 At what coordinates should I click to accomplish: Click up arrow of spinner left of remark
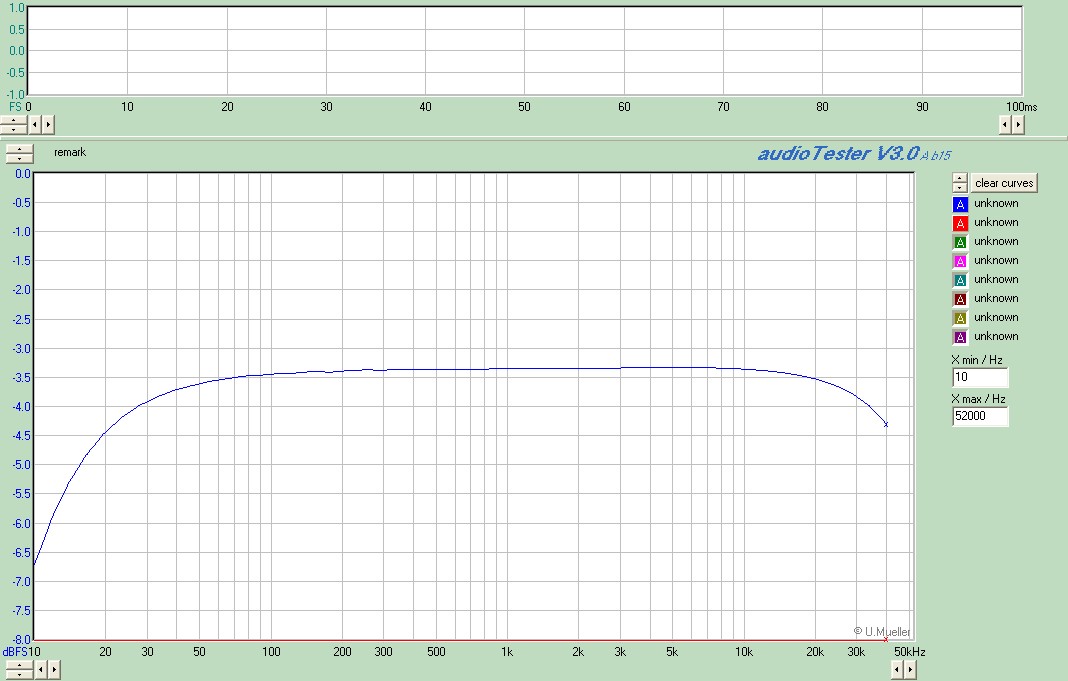tap(19, 149)
